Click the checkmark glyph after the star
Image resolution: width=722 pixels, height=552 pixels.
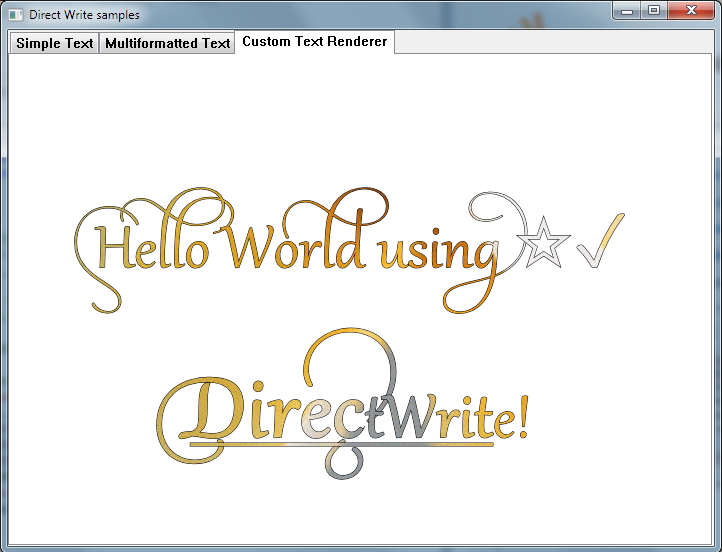601,240
